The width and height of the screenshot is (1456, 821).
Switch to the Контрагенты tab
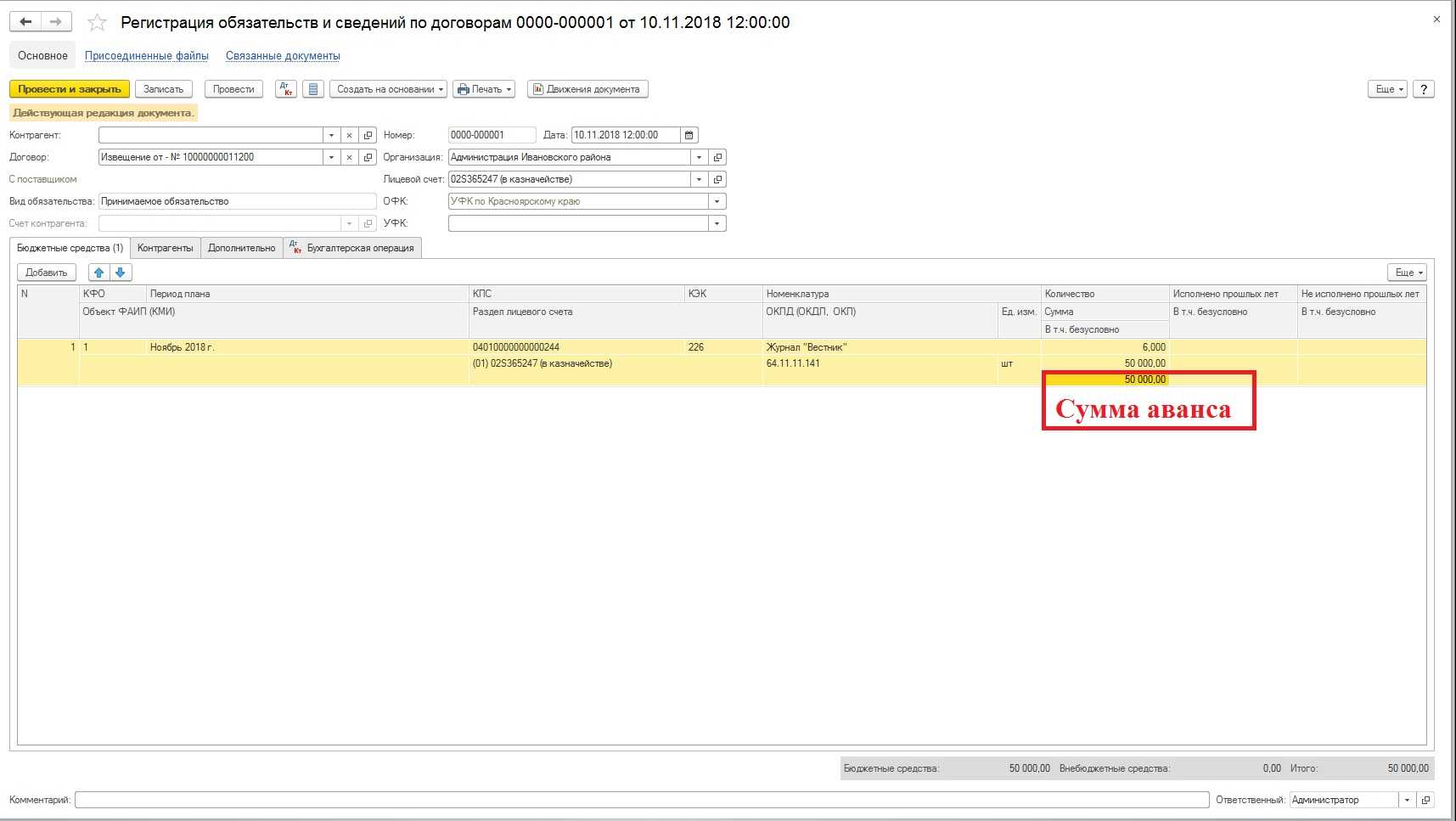166,248
